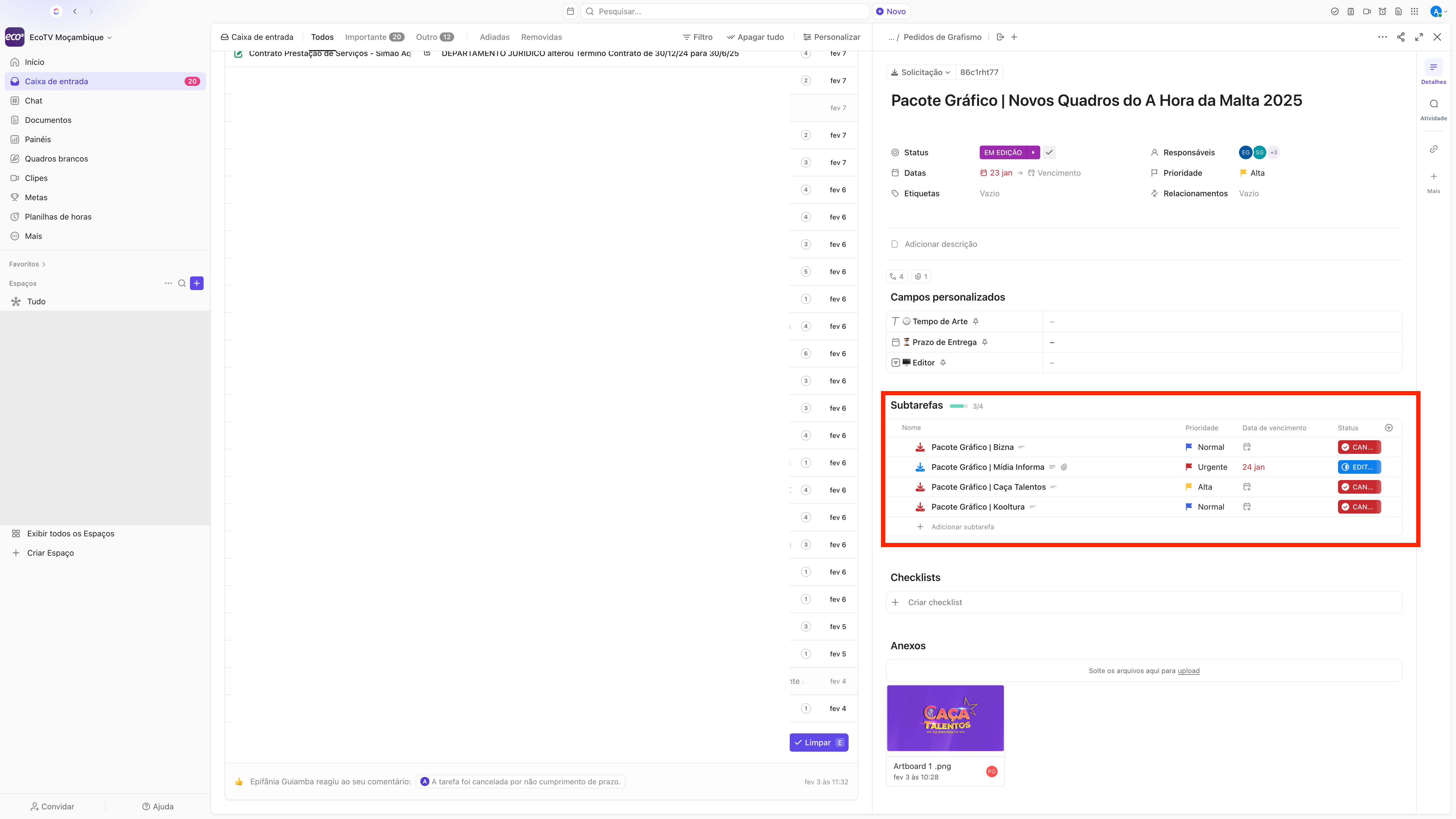Screen dimensions: 1456x819
Task: Open link icon in right rail
Action: point(1433,149)
